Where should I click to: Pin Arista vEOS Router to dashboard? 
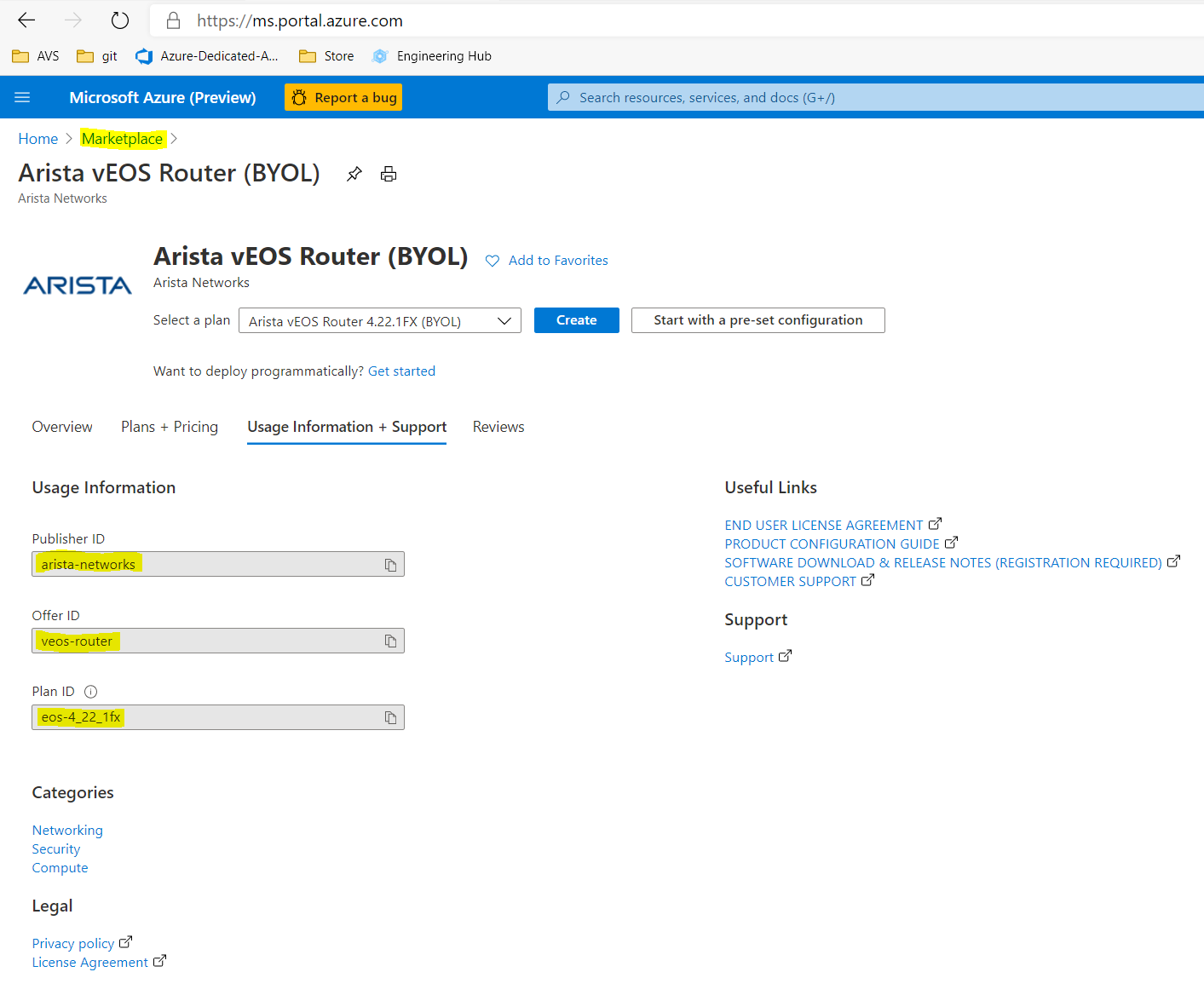click(x=354, y=174)
